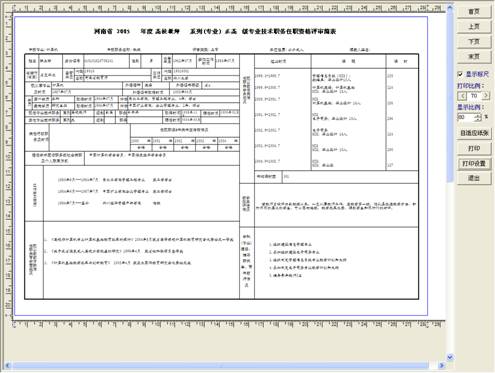Screen dimensions: 495x373
Task: Toggle the 显示标尺 ruler checkbox
Action: 460,74
